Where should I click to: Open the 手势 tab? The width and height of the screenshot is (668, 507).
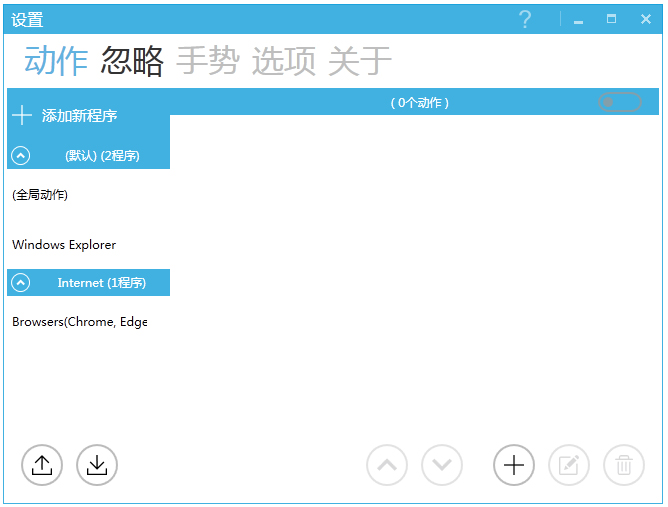pos(208,62)
